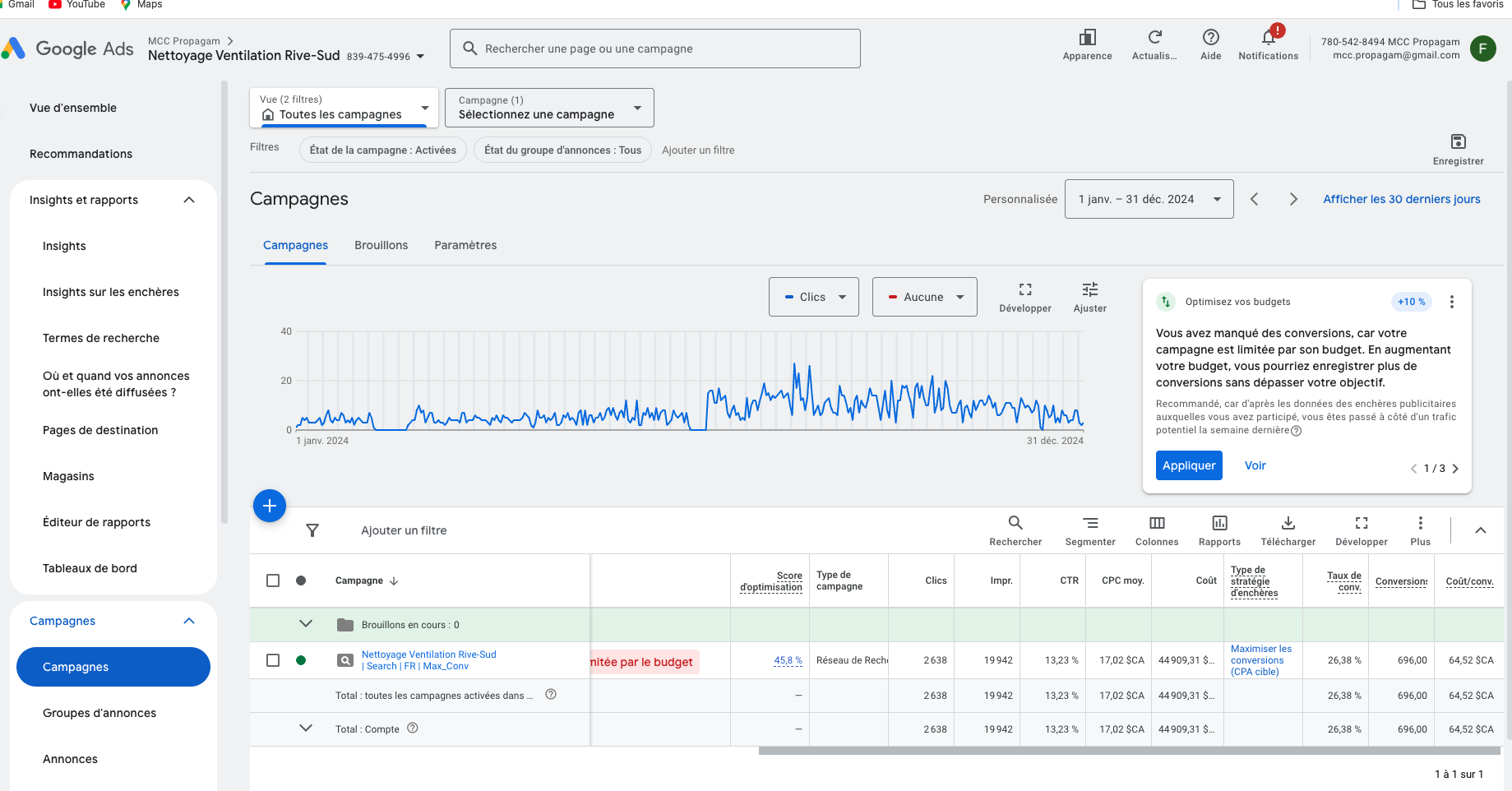The width and height of the screenshot is (1512, 791).
Task: Open the account selector dropdown arrow
Action: (x=421, y=57)
